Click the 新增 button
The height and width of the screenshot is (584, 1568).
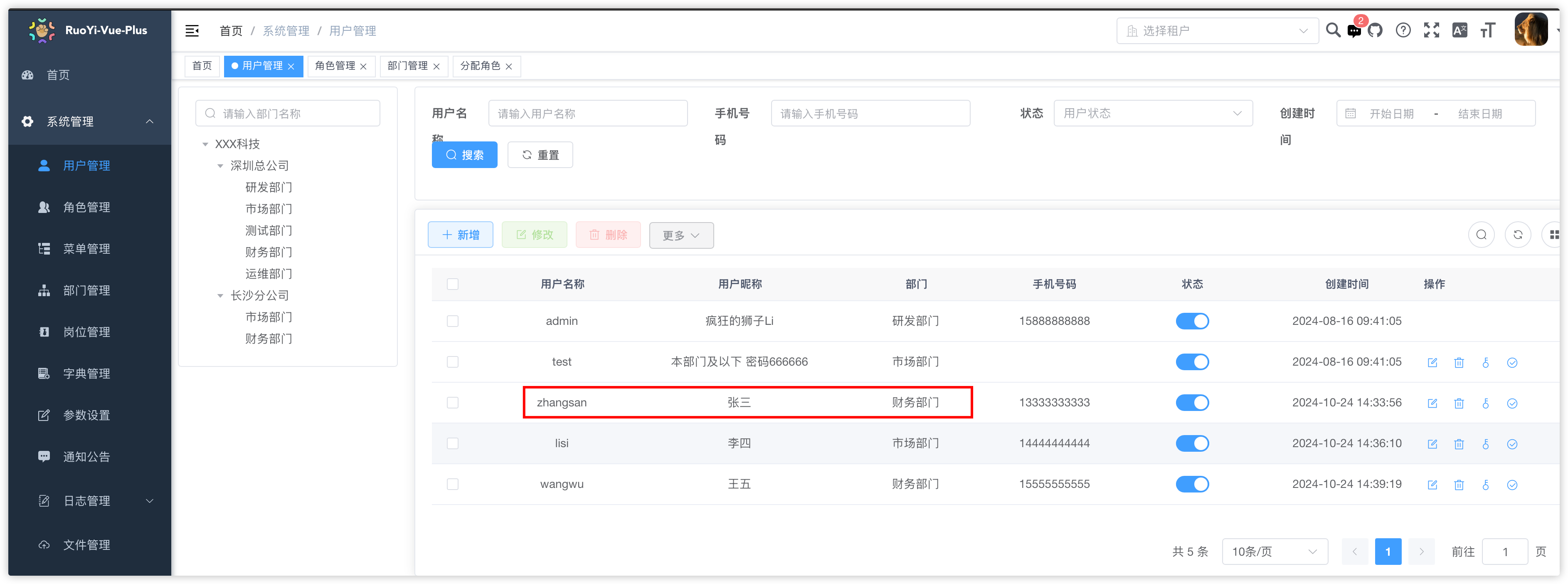click(460, 235)
